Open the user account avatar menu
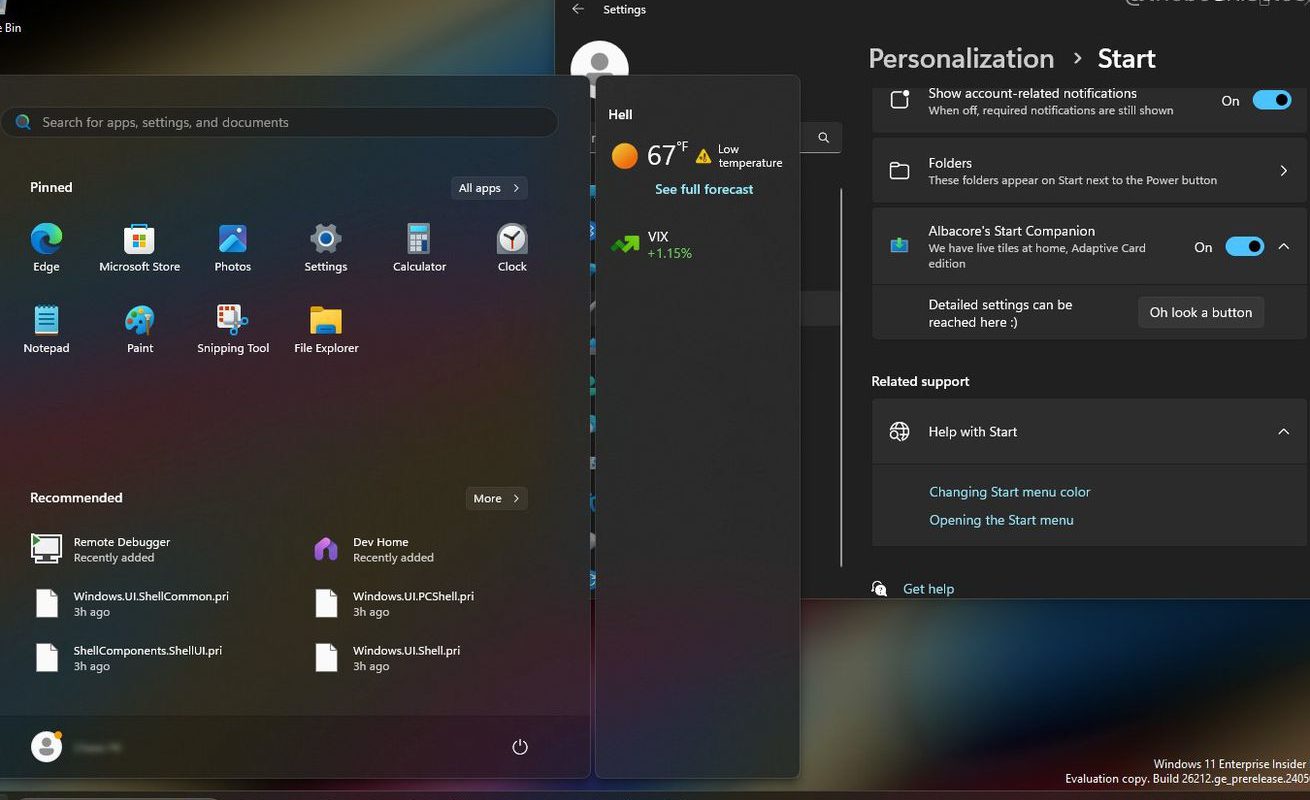This screenshot has height=800, width=1310. (46, 746)
